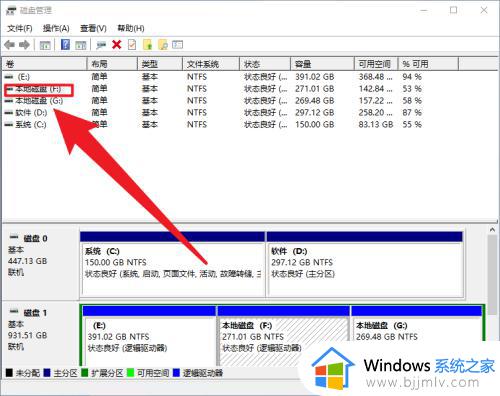The width and height of the screenshot is (500, 396).
Task: Click the Disk Management title bar icon
Action: click(x=11, y=10)
